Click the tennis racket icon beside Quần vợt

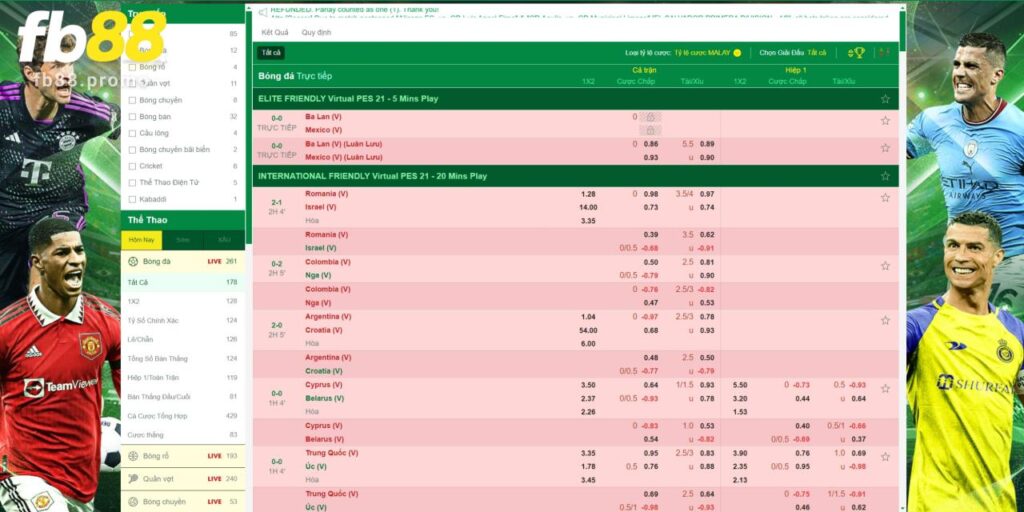(133, 479)
